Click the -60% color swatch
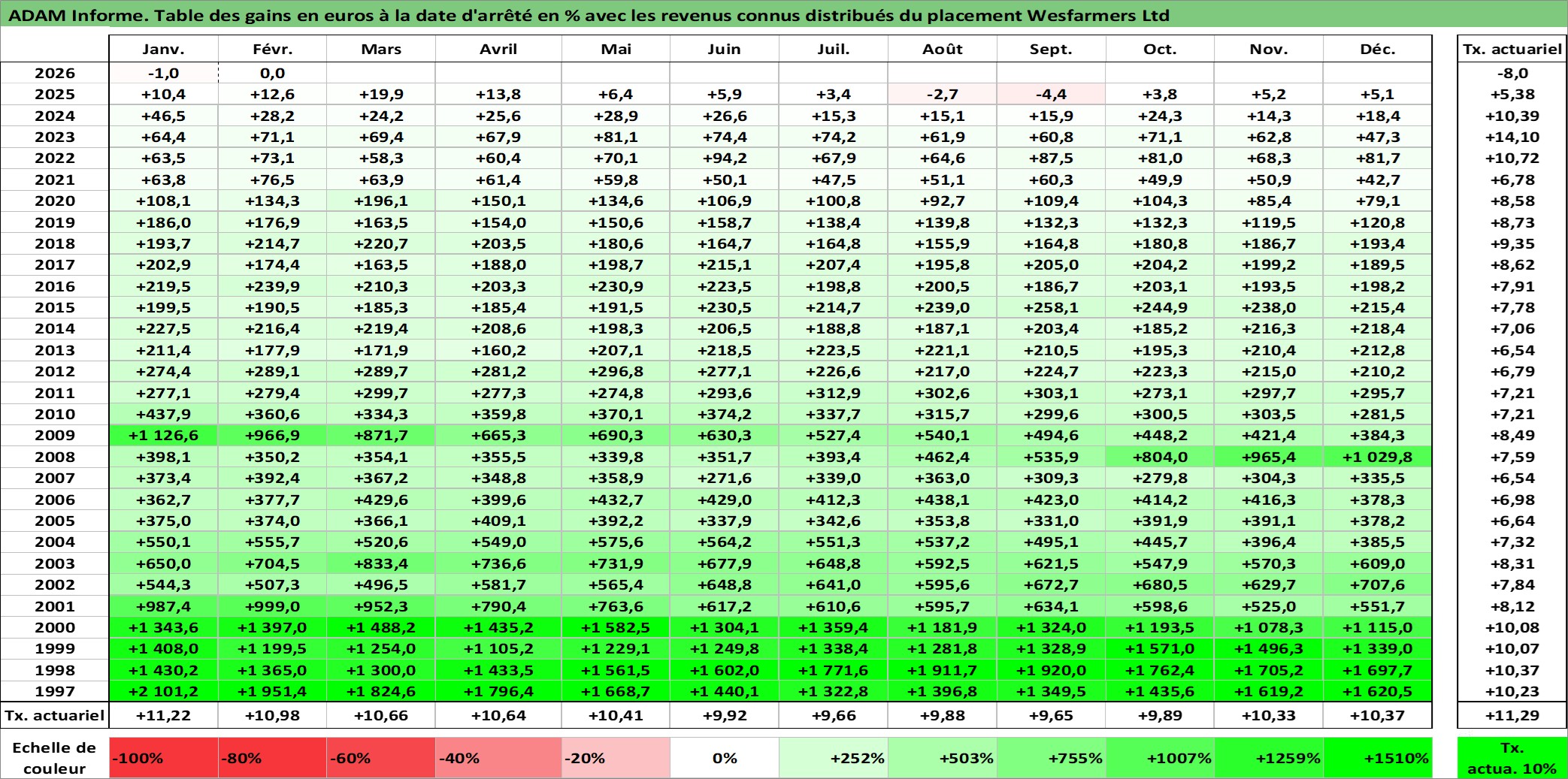 381,758
